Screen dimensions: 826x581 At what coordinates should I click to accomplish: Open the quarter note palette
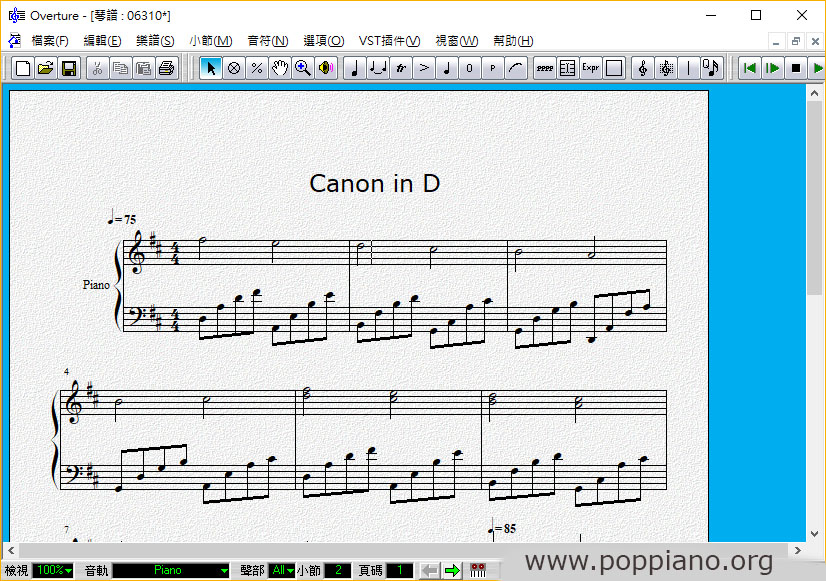[355, 68]
